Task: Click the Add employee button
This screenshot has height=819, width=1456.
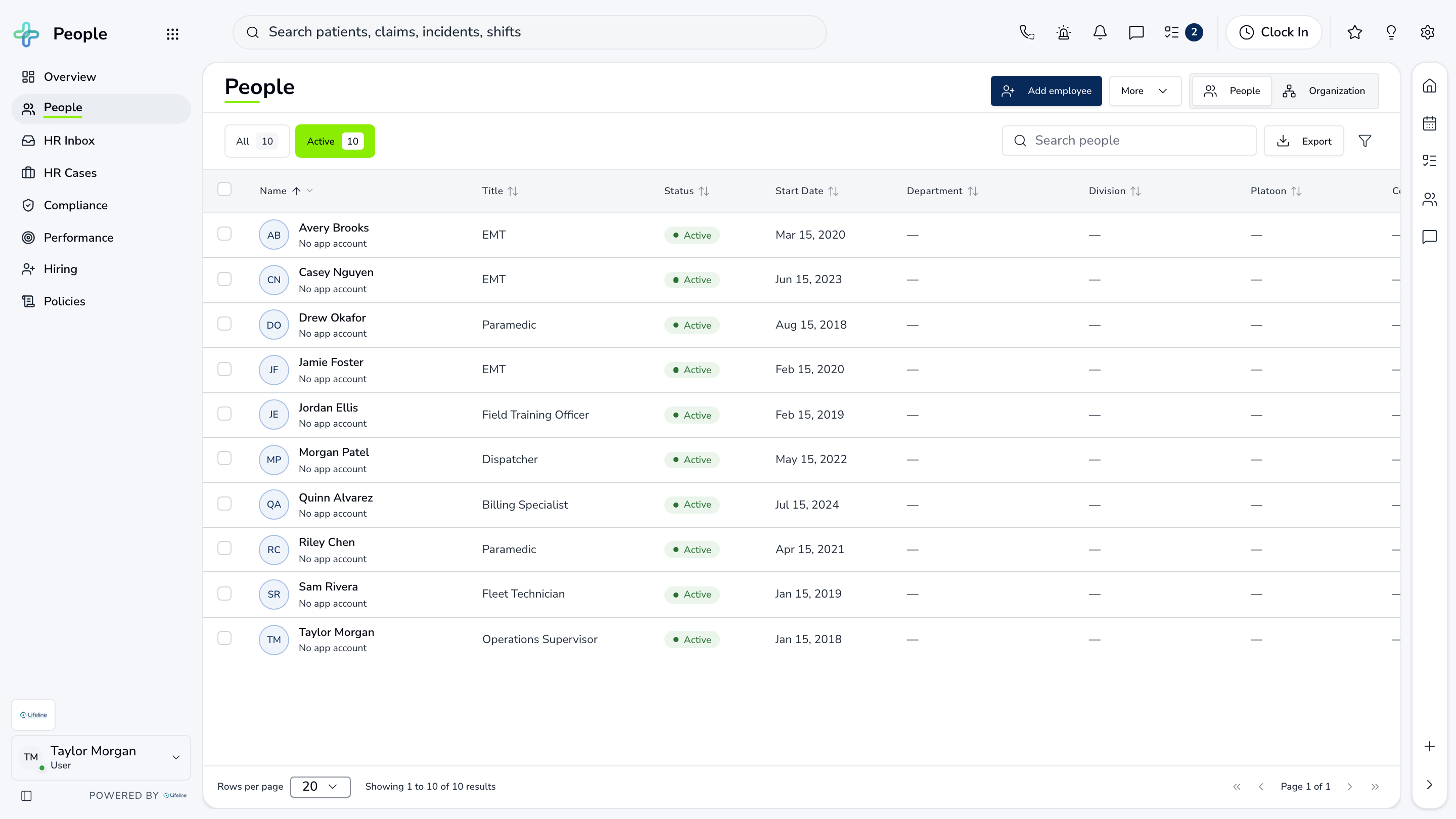Action: (x=1046, y=91)
